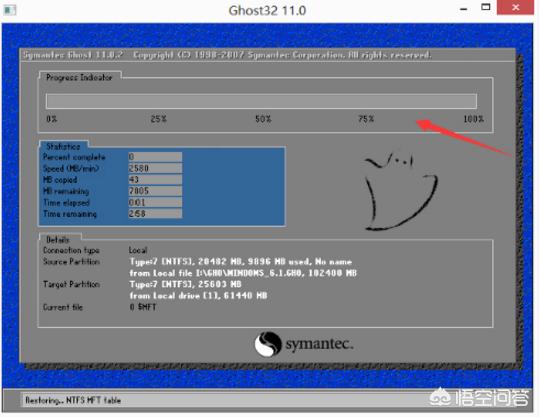Click the '0 $MFT' current file value
539x417 pixels.
click(143, 307)
